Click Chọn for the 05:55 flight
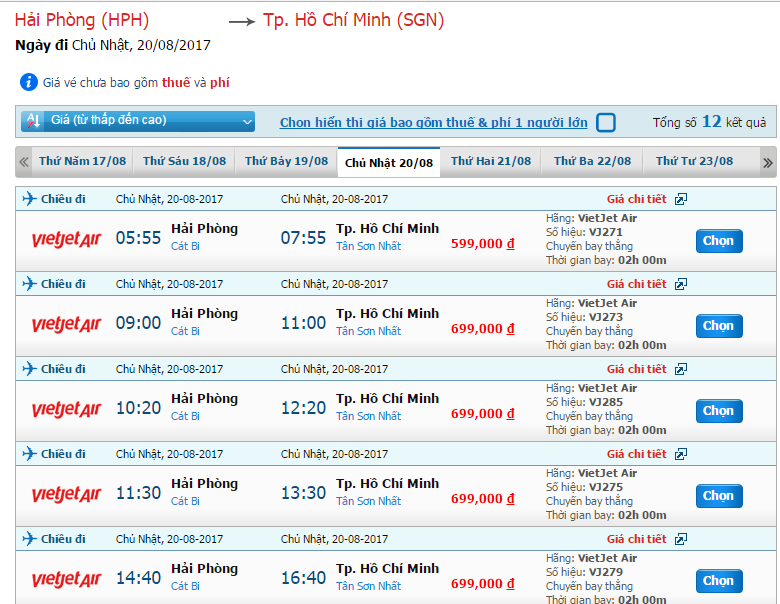The image size is (780, 604). (718, 241)
